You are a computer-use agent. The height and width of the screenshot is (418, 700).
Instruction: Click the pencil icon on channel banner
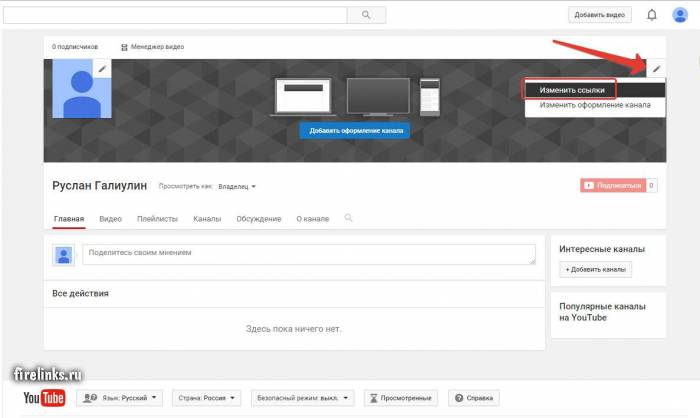(x=656, y=69)
